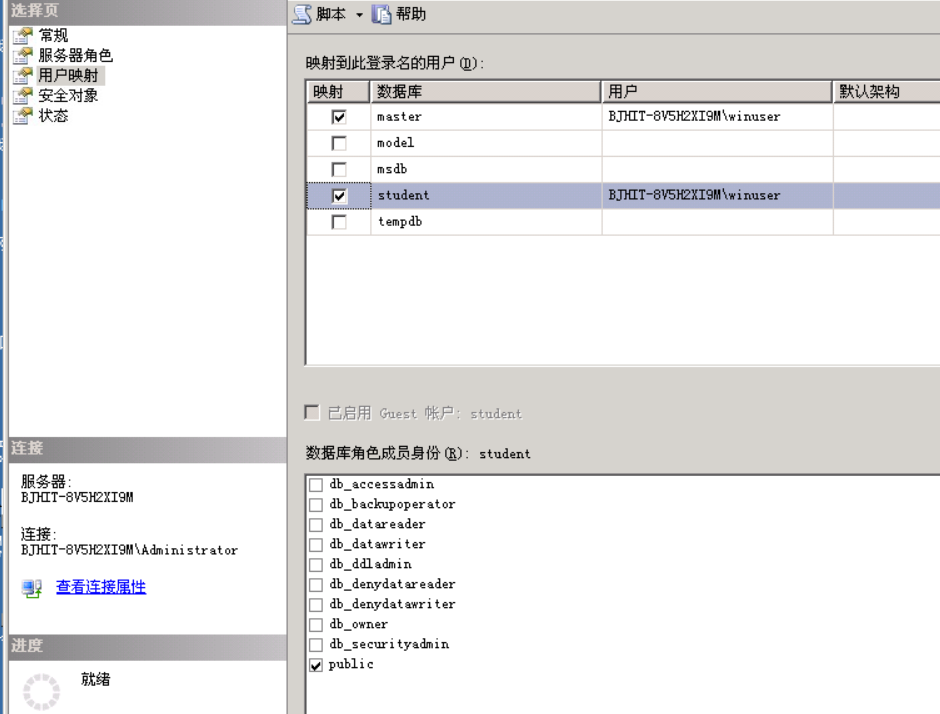
Task: Open the 常规 page icon
Action: (23, 35)
